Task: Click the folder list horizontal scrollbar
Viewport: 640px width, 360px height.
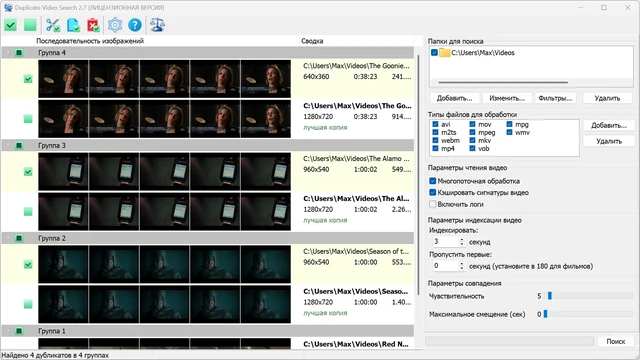Action: (x=503, y=82)
